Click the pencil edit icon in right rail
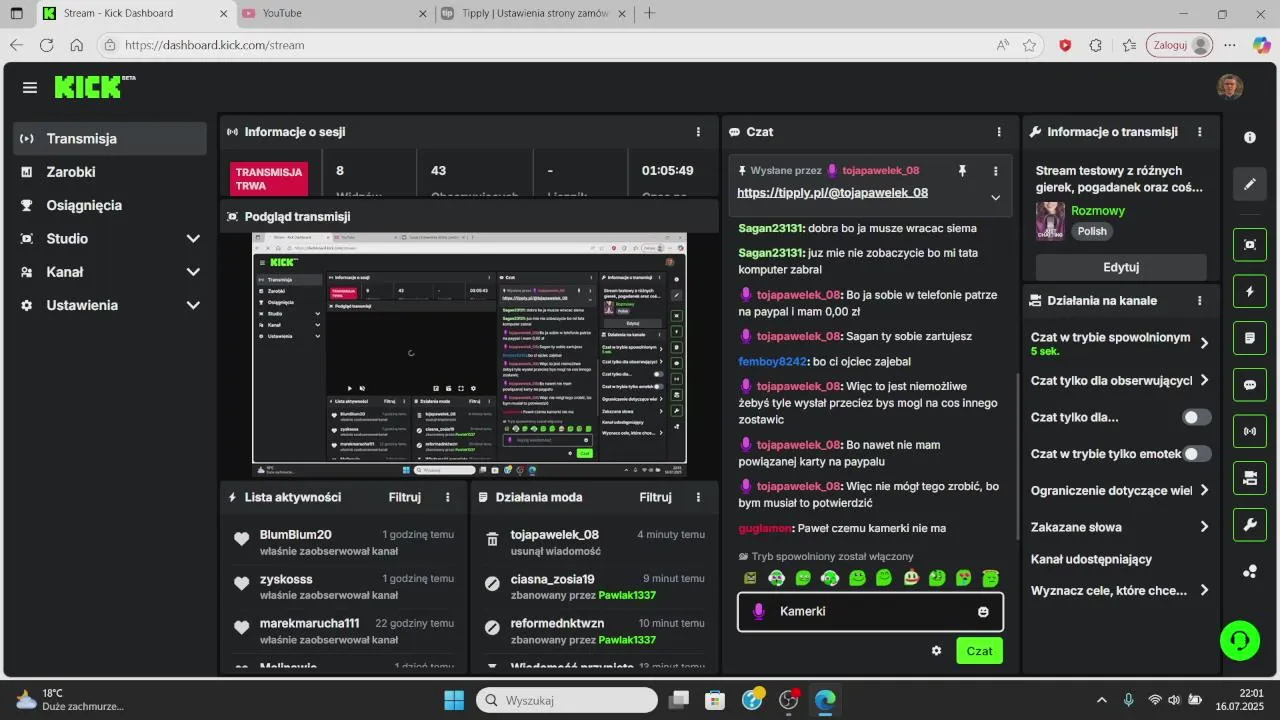The image size is (1280, 720). click(1250, 184)
